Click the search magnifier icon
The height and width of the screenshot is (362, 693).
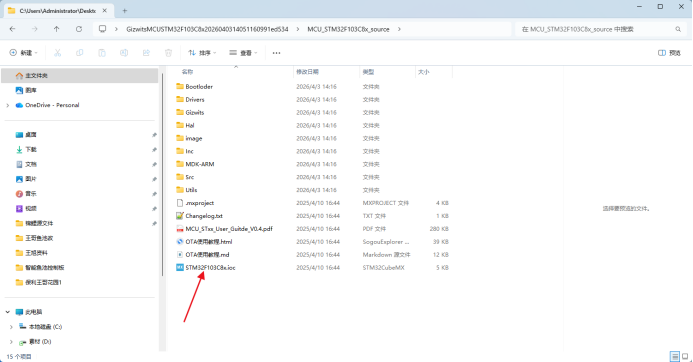point(678,29)
